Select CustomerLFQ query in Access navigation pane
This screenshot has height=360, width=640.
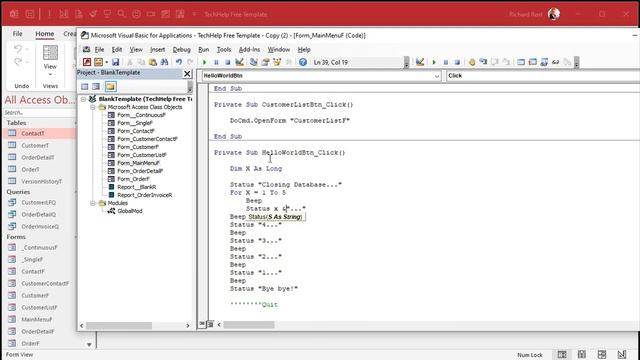click(x=38, y=202)
